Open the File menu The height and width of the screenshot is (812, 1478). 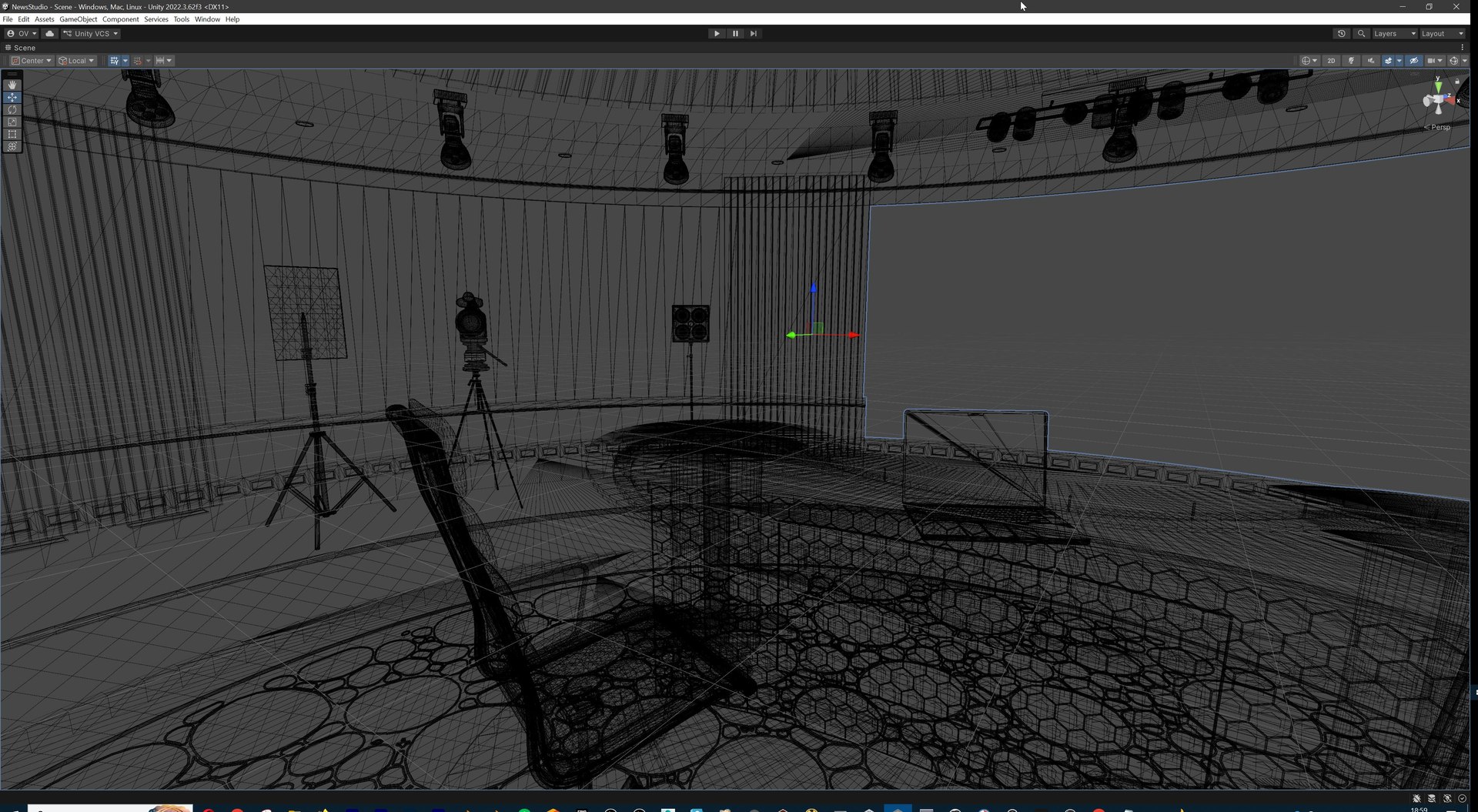point(8,19)
